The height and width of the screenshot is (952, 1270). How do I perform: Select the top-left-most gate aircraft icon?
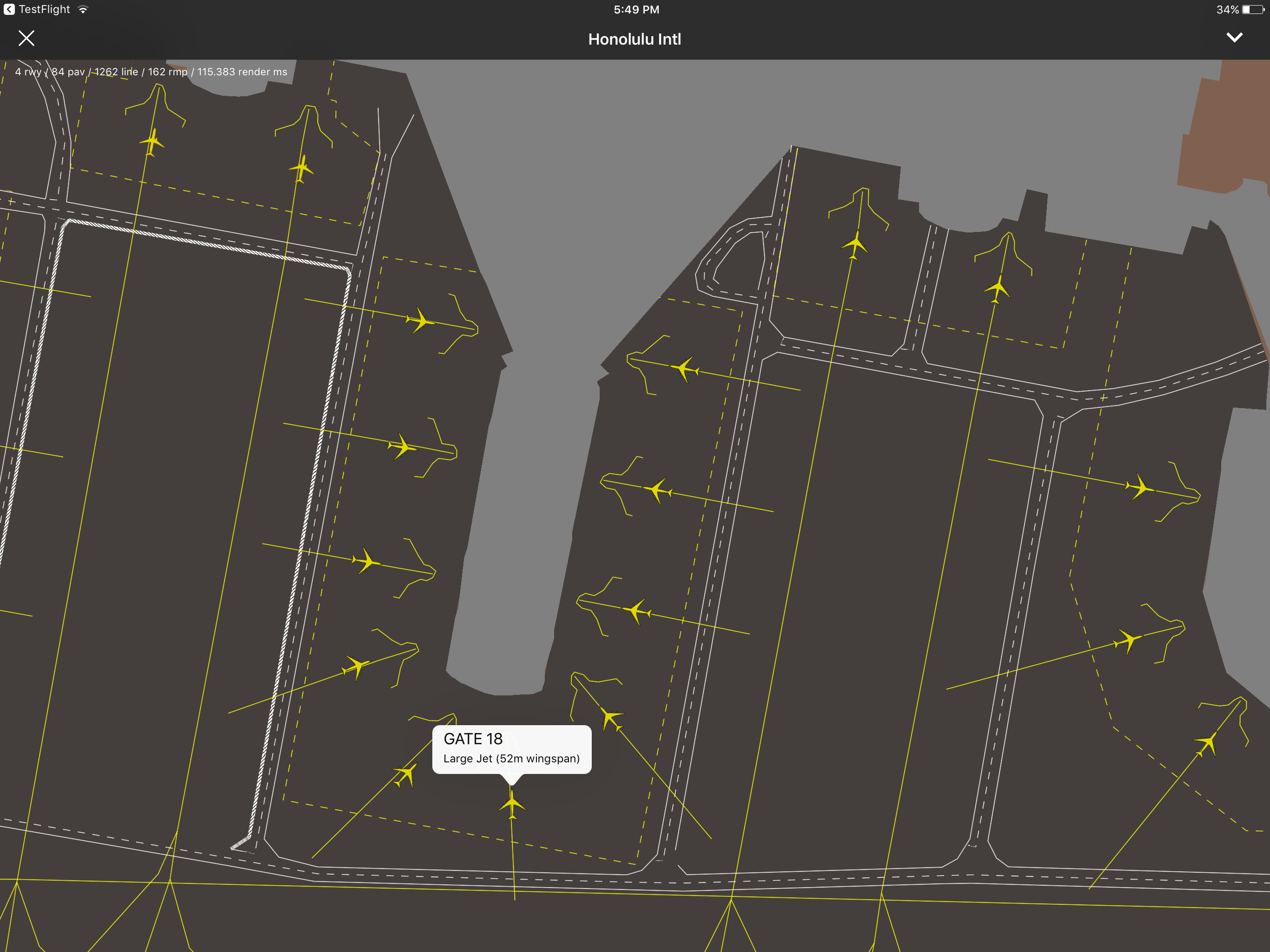click(x=152, y=142)
